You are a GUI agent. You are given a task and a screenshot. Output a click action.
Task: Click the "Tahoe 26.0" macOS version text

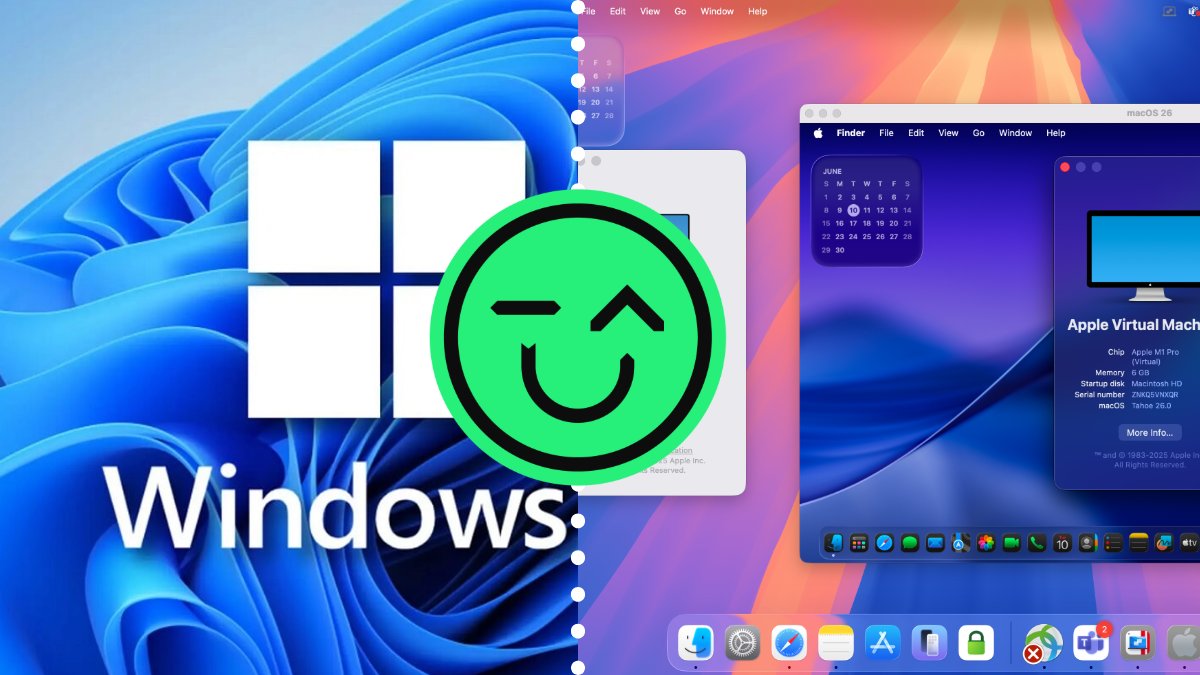(x=1153, y=406)
